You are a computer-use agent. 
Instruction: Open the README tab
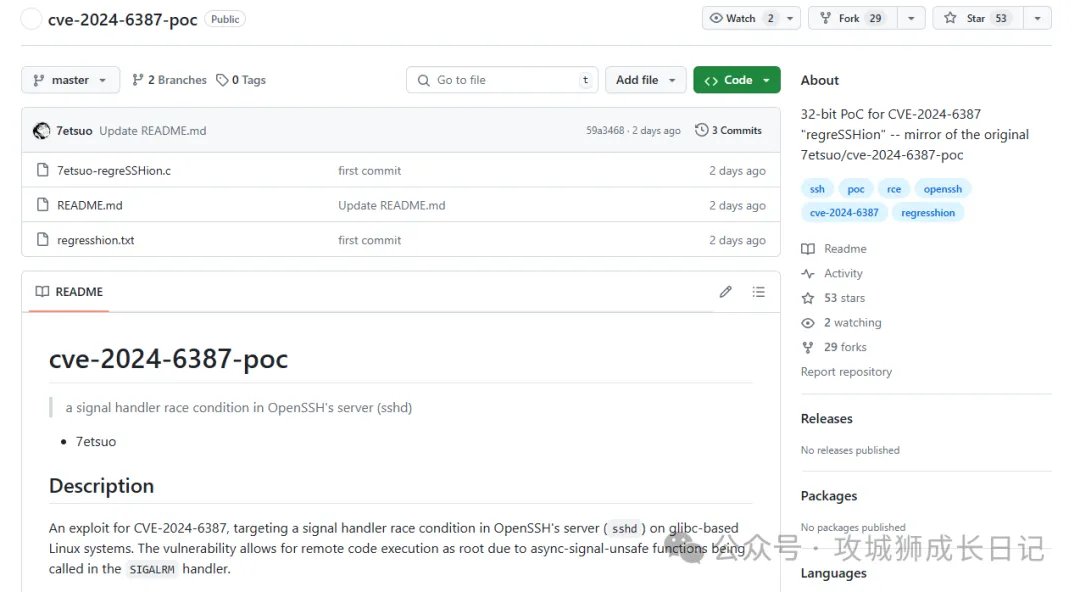pos(70,292)
